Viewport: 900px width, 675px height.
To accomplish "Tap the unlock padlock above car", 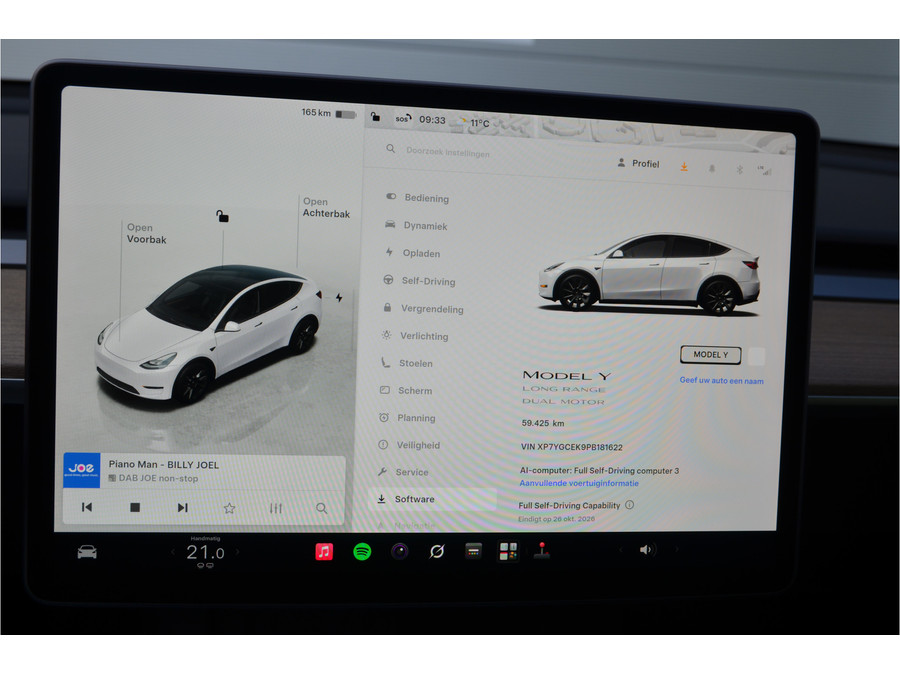I will (222, 216).
